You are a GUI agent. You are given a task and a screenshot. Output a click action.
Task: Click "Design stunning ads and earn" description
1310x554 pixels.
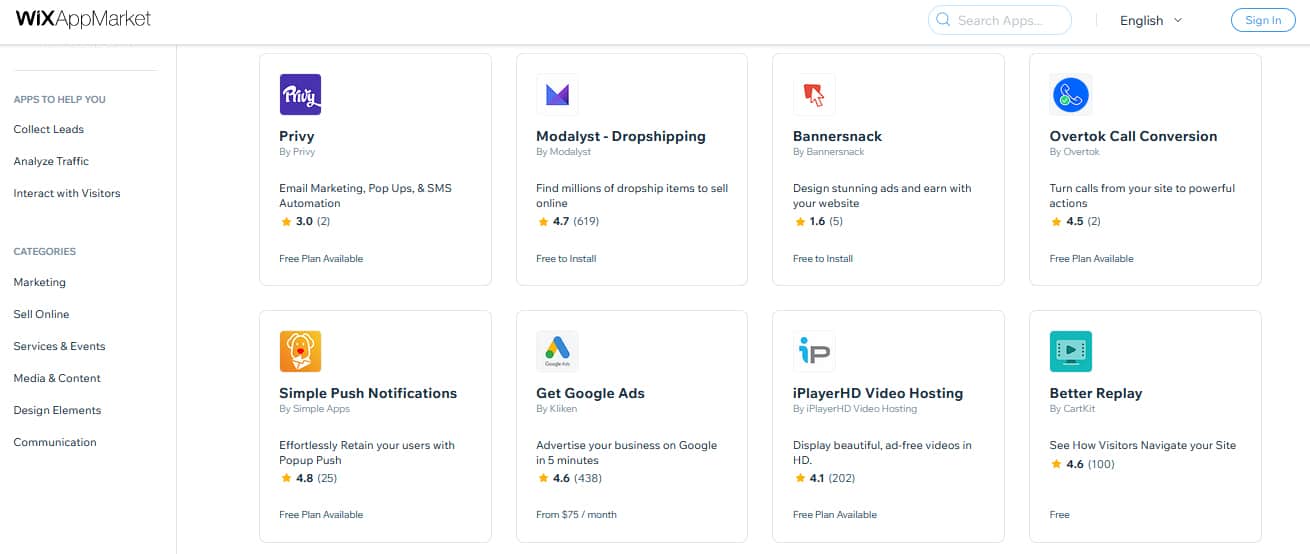pos(882,196)
